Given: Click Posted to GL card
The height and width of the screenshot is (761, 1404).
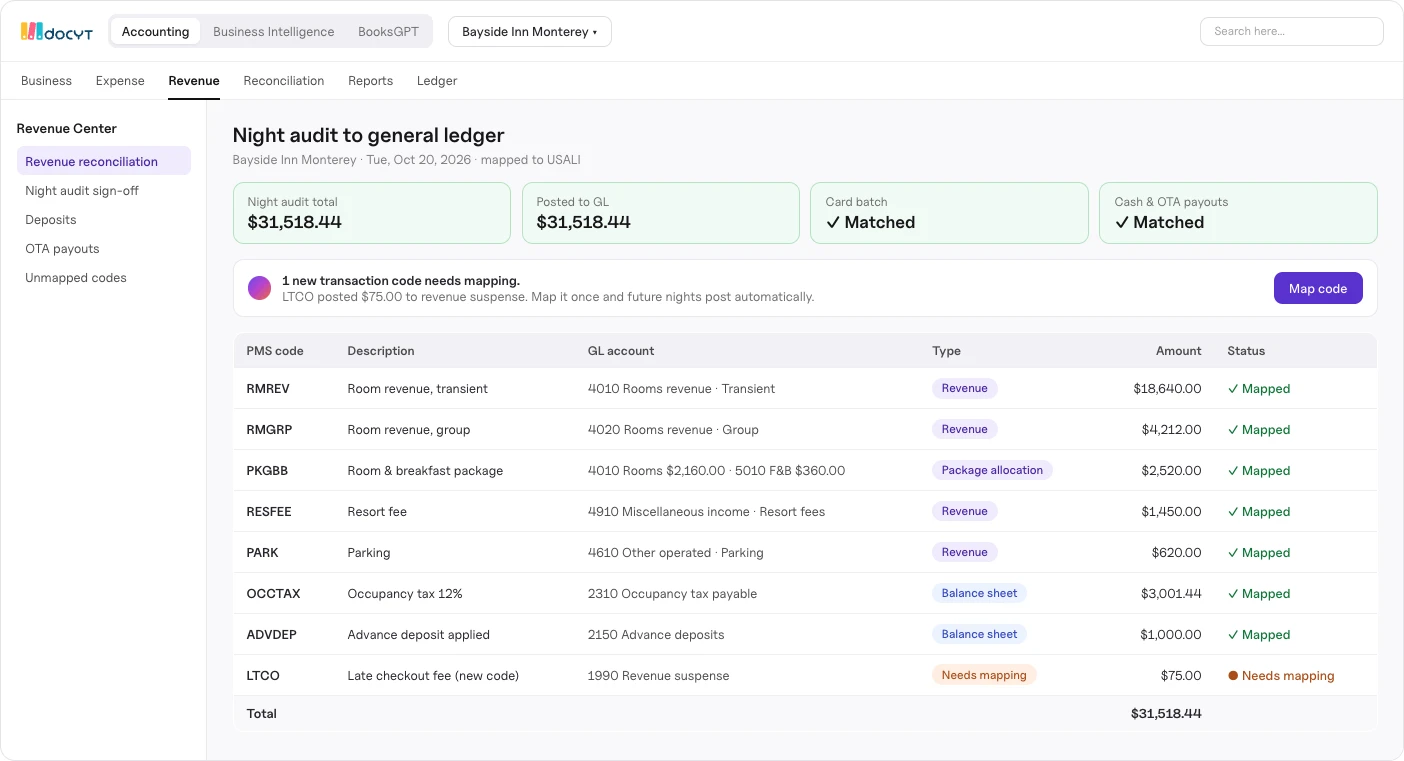Looking at the screenshot, I should 661,213.
